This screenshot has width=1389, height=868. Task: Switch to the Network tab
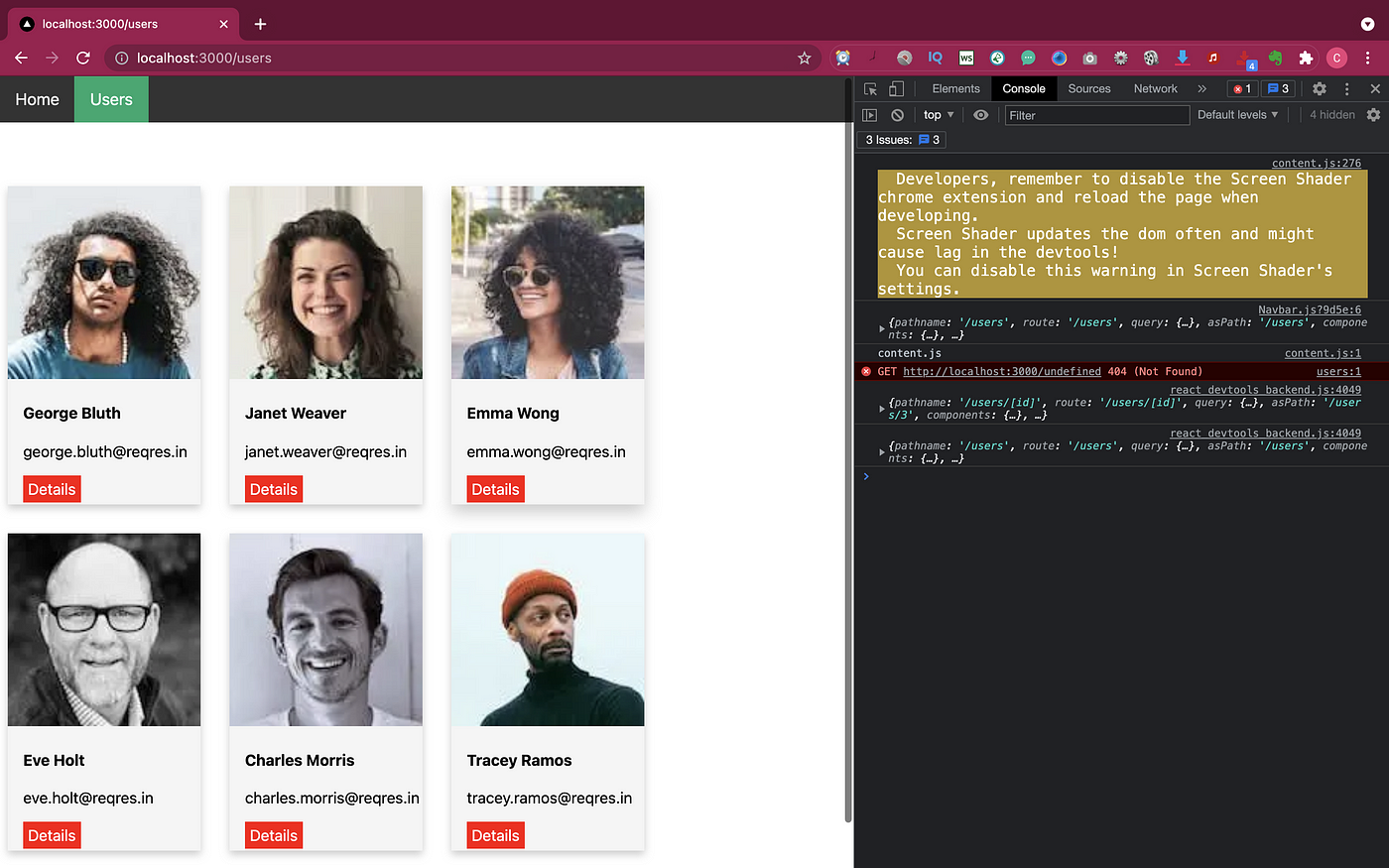[x=1155, y=88]
